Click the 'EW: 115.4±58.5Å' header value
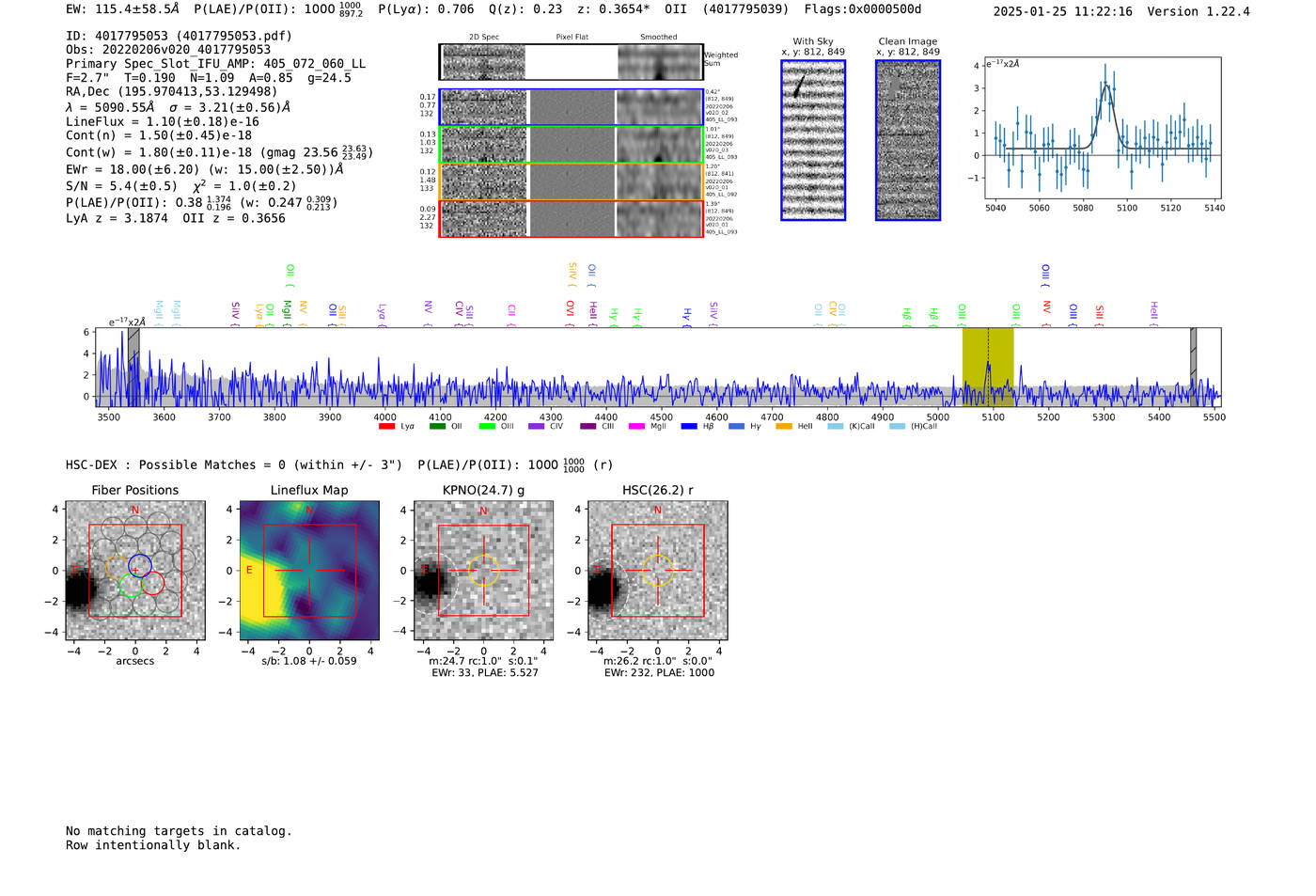1316x896 pixels. coord(122,8)
